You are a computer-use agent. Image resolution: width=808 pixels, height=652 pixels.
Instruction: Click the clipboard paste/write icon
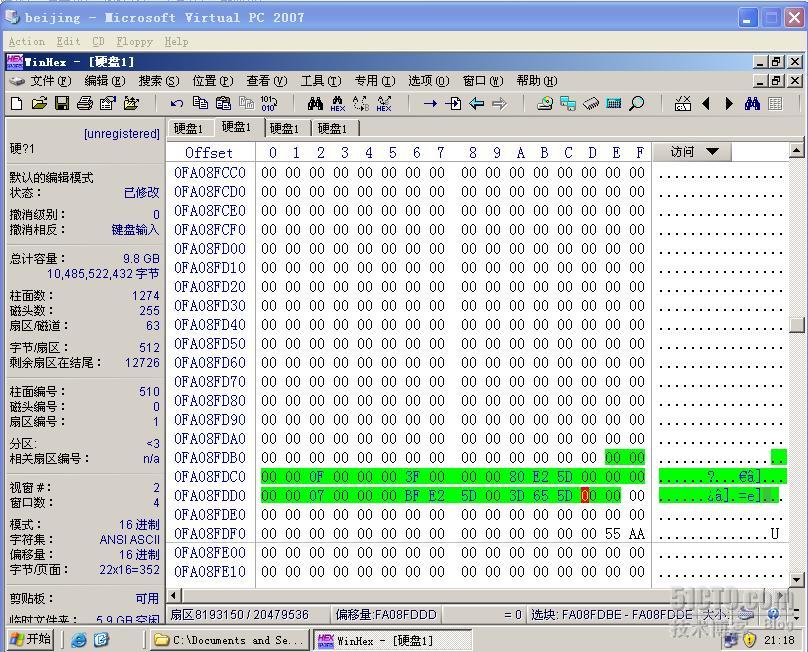tap(223, 103)
